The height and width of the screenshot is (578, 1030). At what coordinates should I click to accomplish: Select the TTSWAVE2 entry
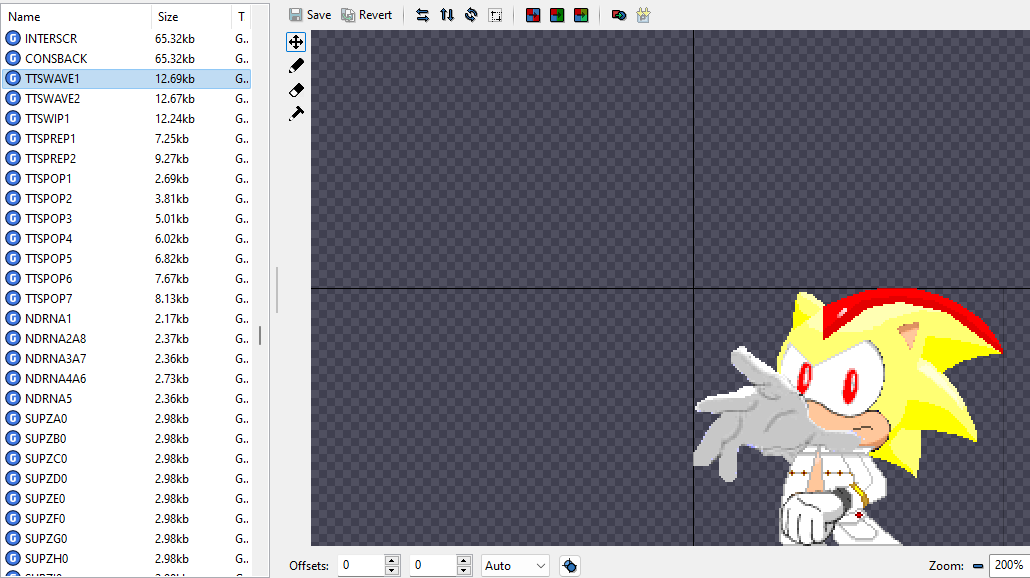[x=127, y=99]
